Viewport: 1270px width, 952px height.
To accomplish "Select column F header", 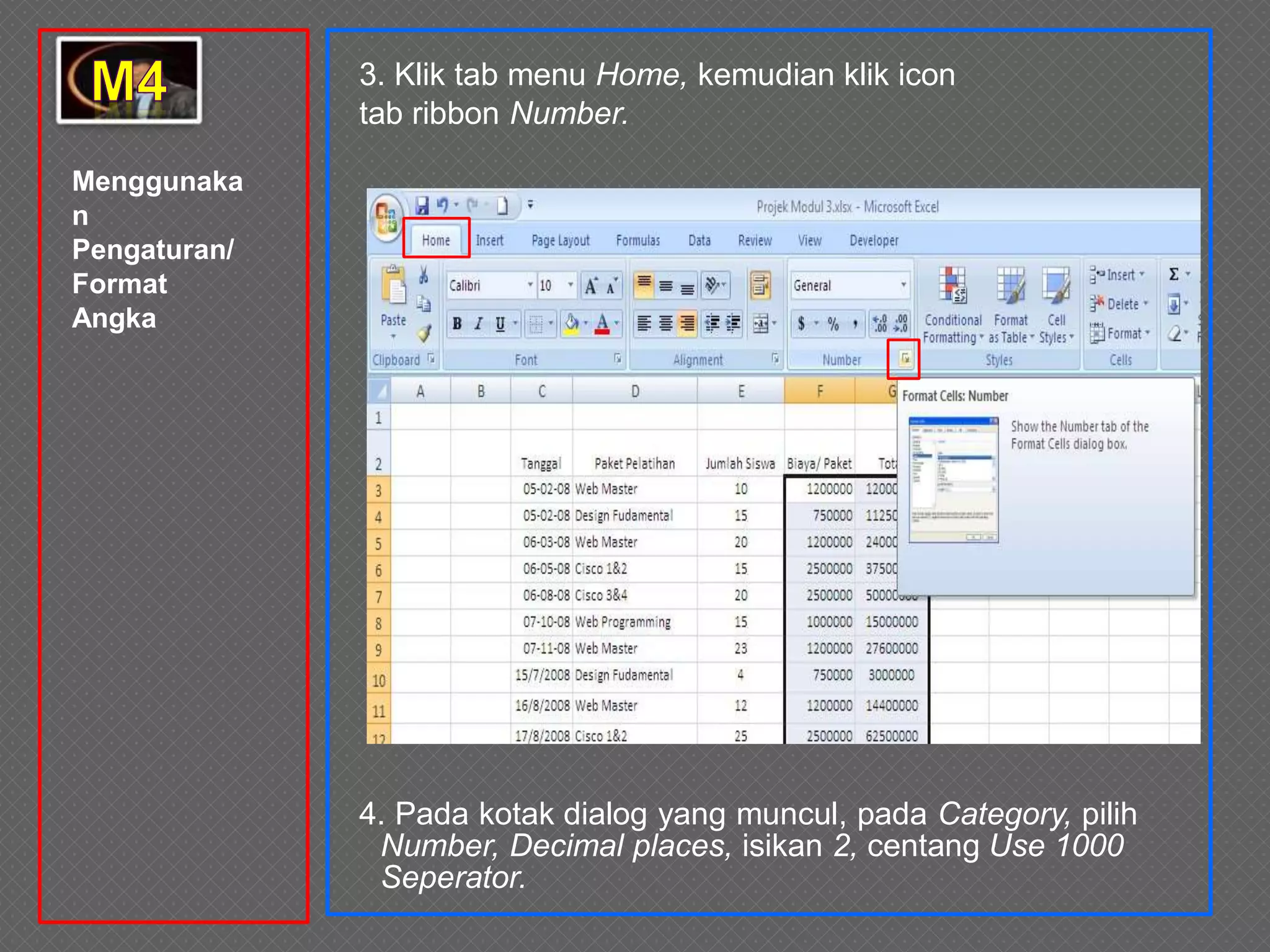I will point(819,391).
